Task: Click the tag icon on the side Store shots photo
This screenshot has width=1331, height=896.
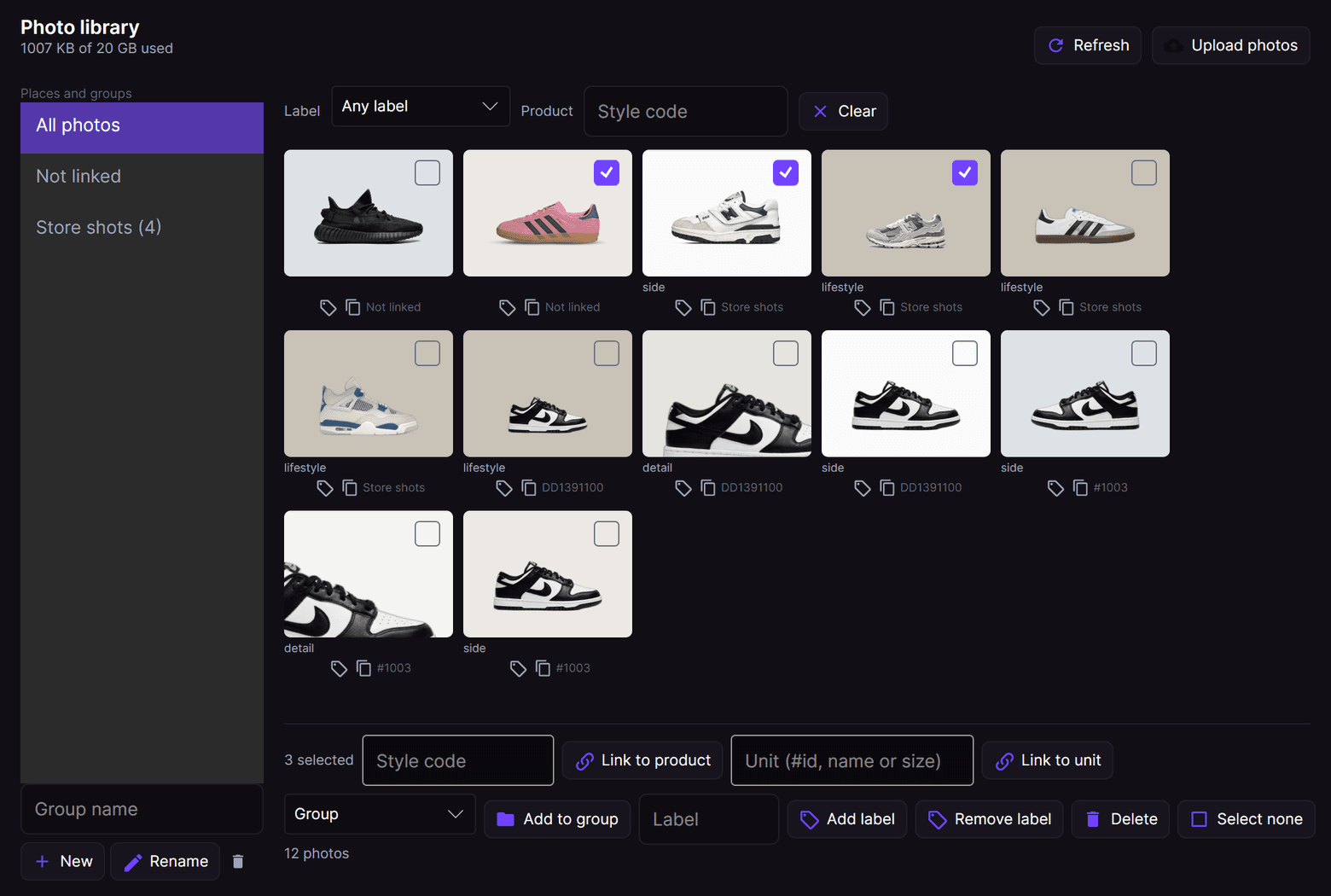Action: [x=683, y=307]
